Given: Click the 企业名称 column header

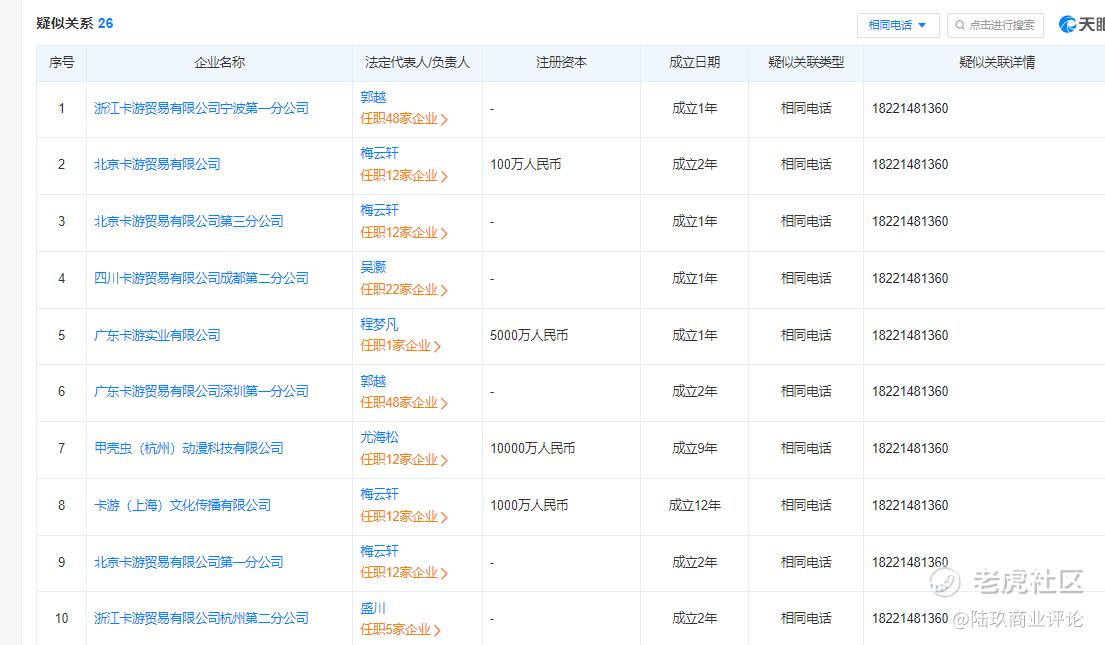Looking at the screenshot, I should [x=219, y=63].
